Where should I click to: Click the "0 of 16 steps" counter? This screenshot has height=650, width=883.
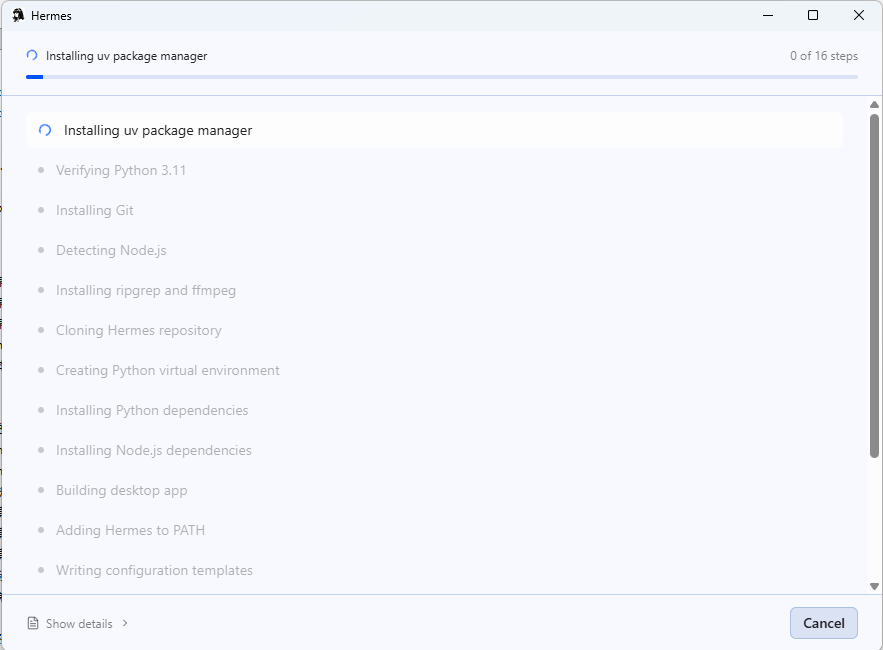point(823,56)
